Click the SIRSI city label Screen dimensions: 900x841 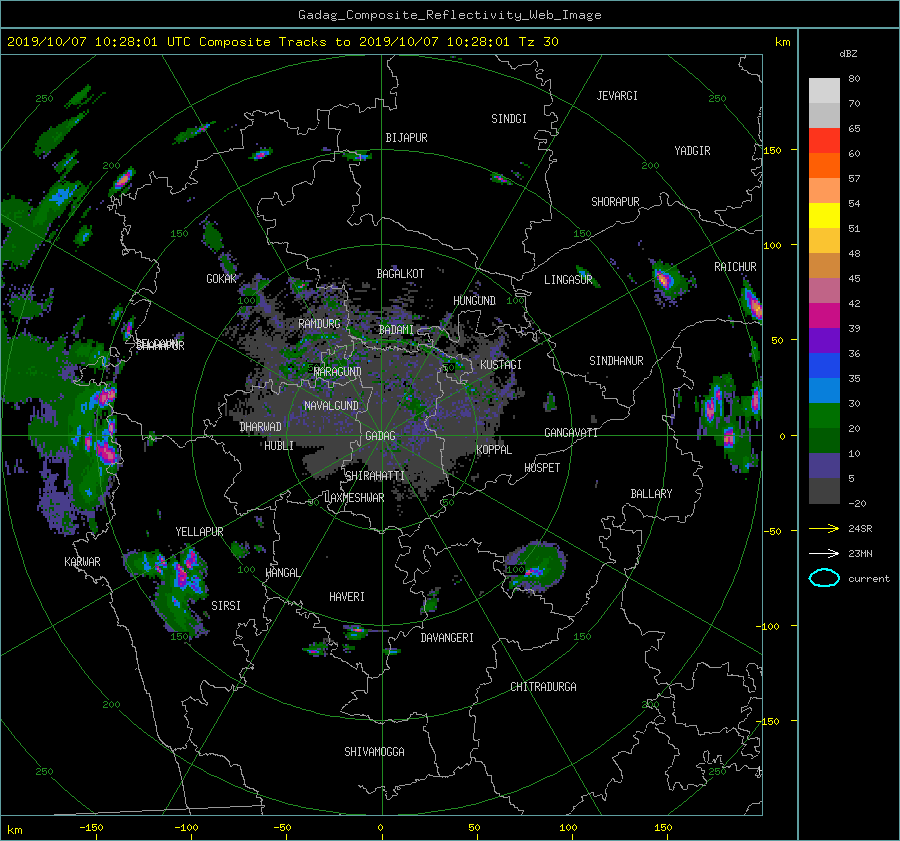[226, 606]
